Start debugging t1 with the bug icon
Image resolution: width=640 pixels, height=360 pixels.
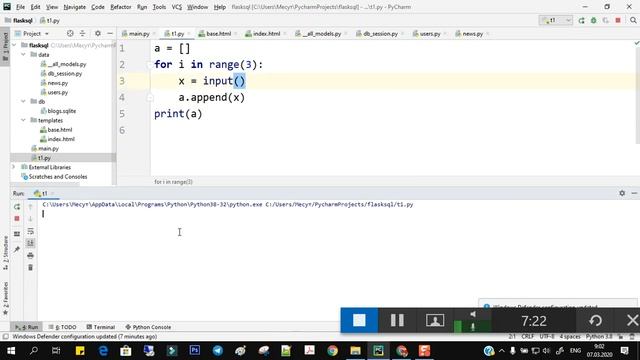click(x=593, y=20)
